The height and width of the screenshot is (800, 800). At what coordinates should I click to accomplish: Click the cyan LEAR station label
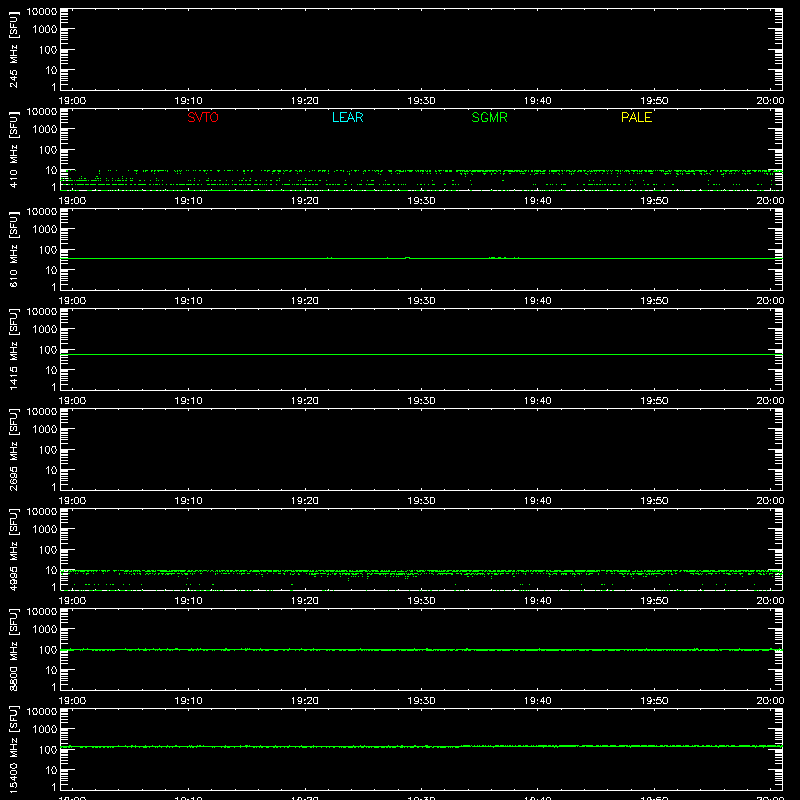click(x=347, y=117)
